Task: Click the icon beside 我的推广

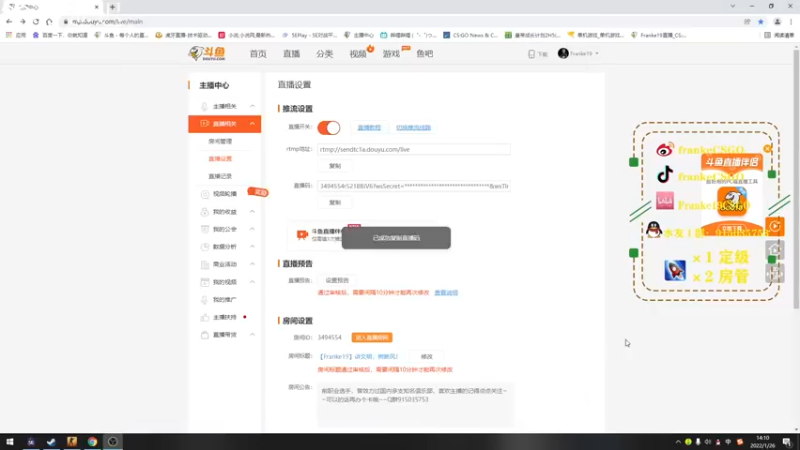Action: pyautogui.click(x=205, y=299)
